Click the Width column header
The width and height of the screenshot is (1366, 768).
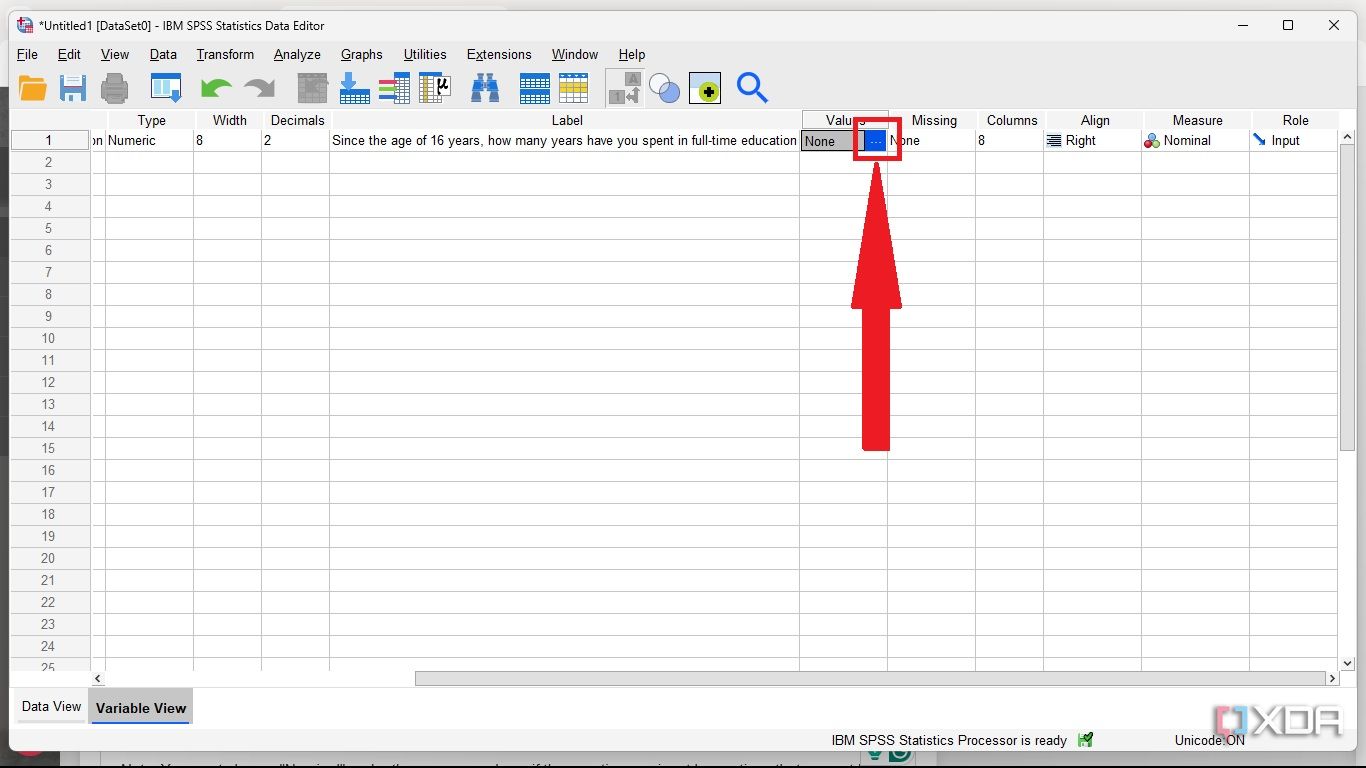[229, 120]
